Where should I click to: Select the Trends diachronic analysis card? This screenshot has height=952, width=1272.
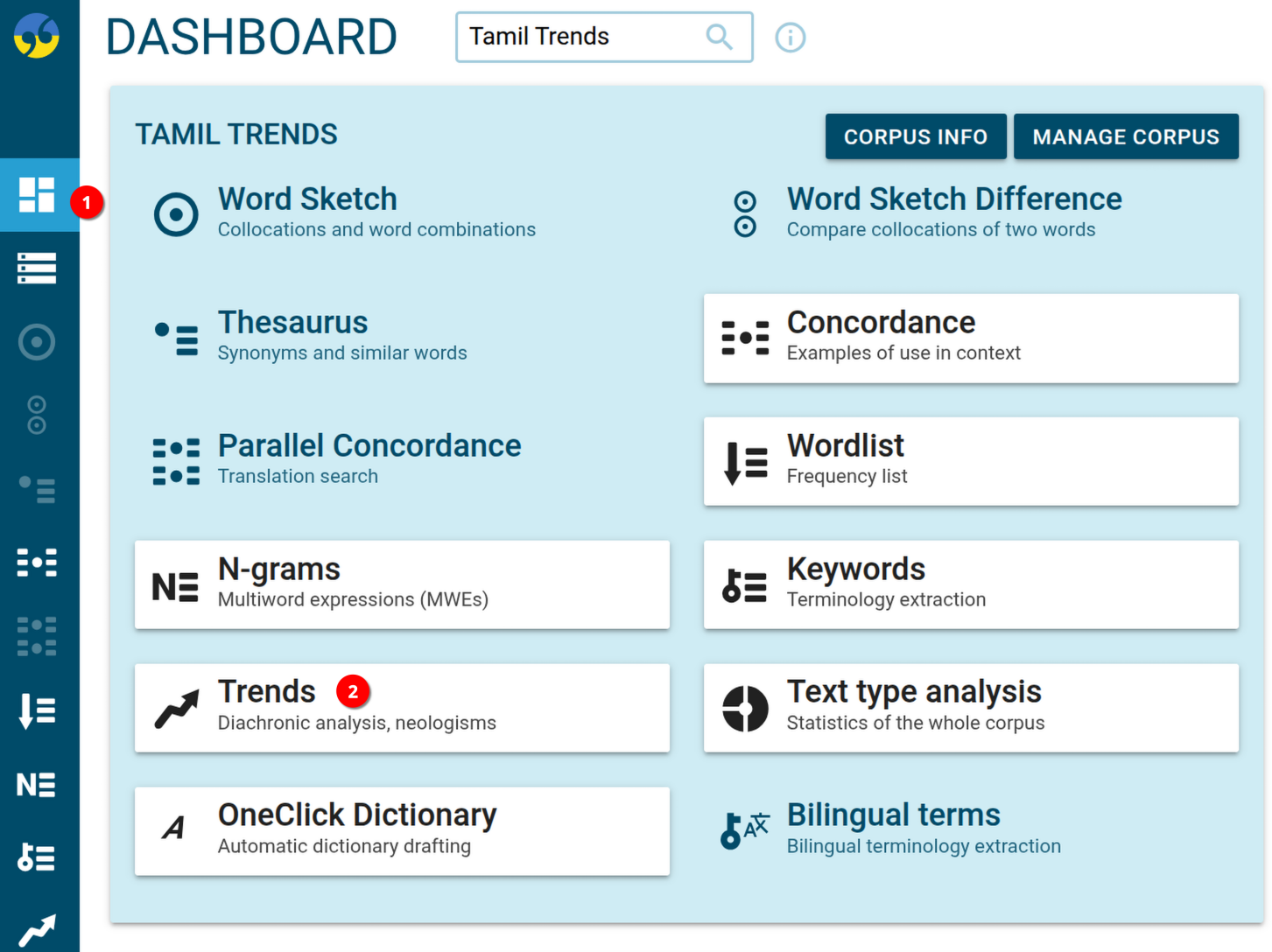click(x=402, y=708)
